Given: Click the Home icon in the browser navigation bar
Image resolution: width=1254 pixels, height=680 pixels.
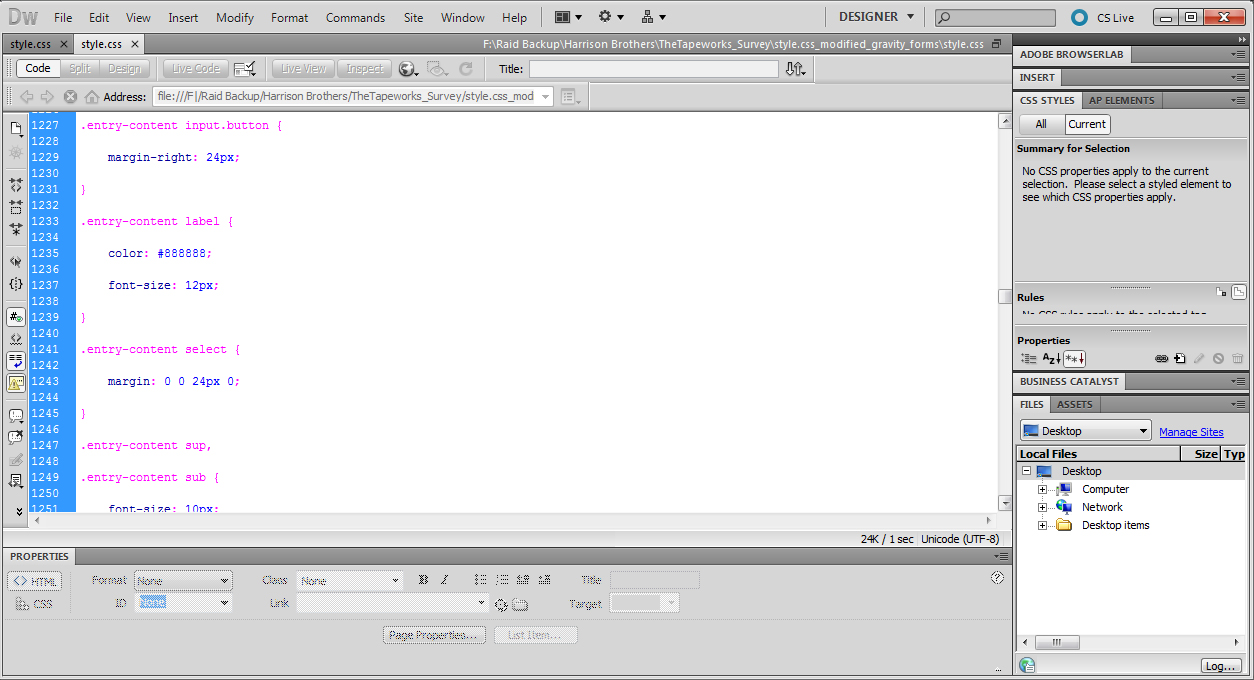Looking at the screenshot, I should (92, 97).
